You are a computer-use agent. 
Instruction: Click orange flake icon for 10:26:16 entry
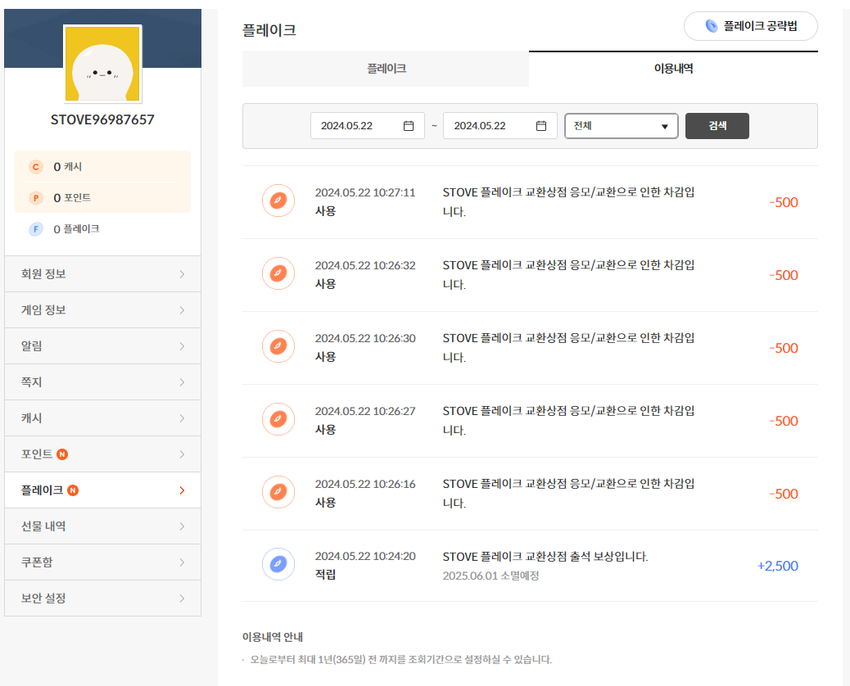279,492
